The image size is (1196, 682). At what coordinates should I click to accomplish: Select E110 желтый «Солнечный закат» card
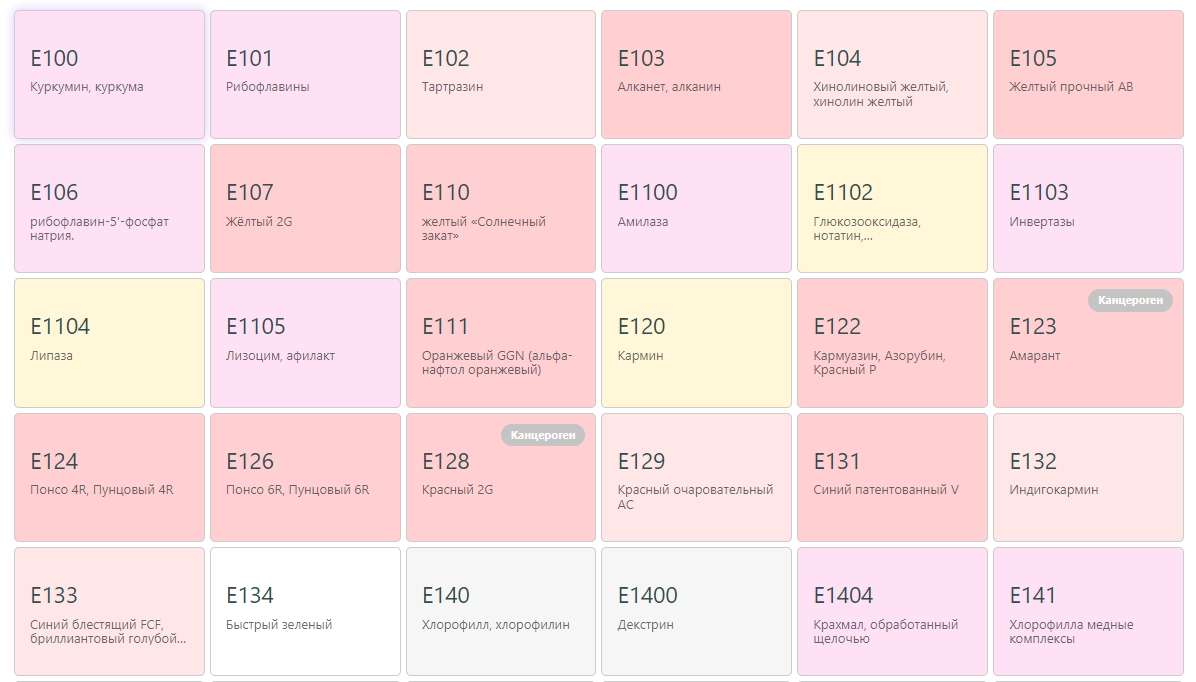click(x=500, y=208)
